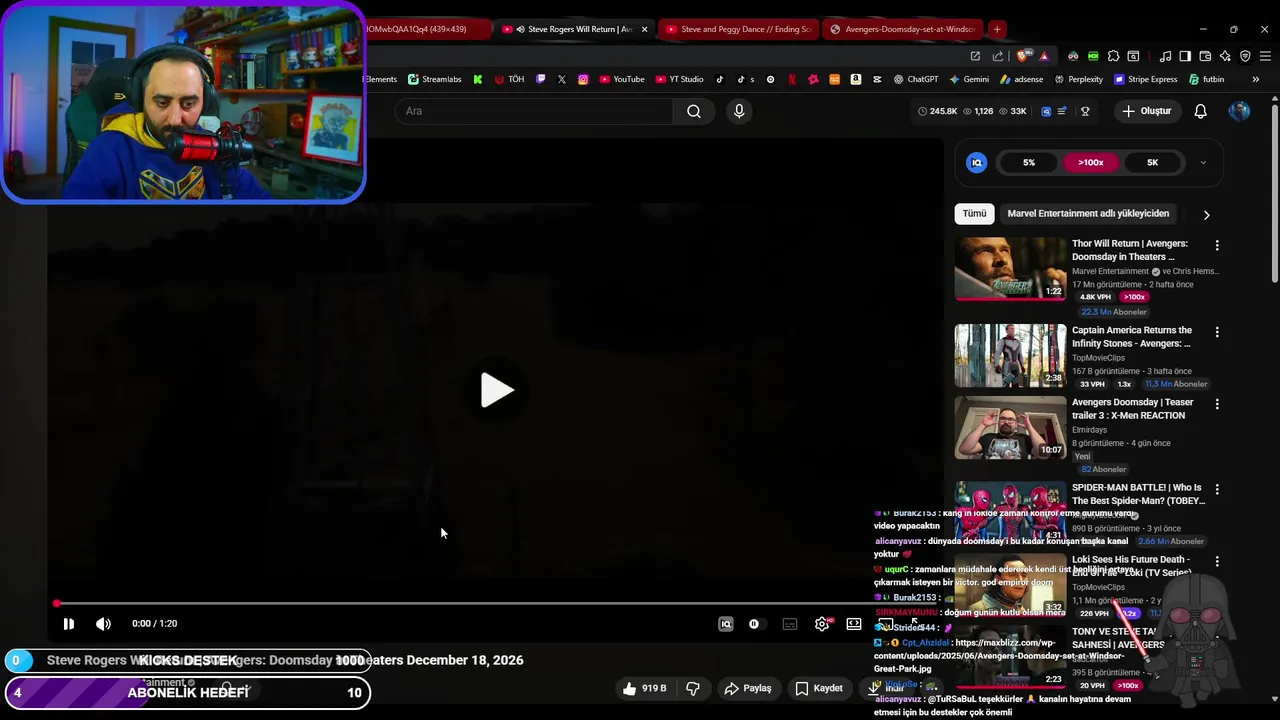The image size is (1280, 720).
Task: Click the >100x vidIQ badge
Action: (x=1091, y=163)
